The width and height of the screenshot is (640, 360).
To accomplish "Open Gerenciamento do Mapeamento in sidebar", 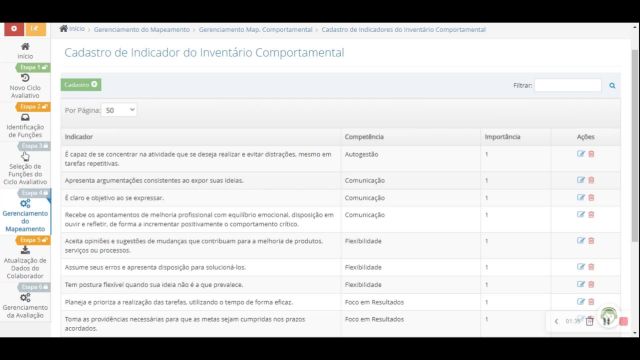I will click(x=25, y=216).
